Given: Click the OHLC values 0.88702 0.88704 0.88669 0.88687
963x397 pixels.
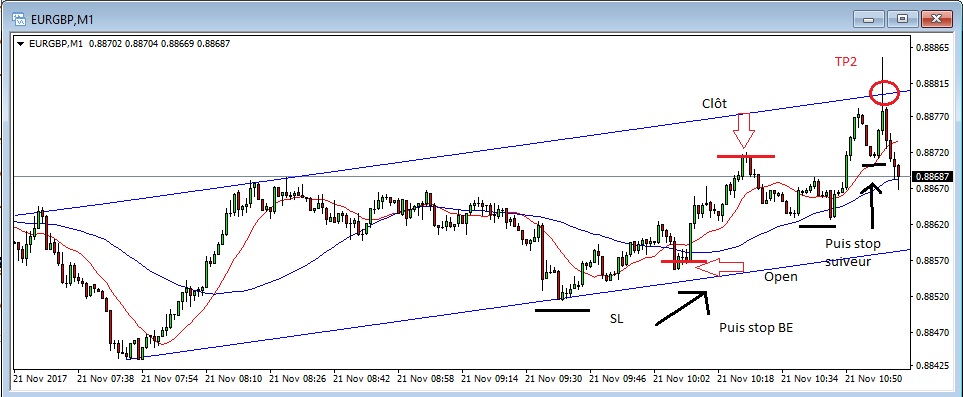Looking at the screenshot, I should point(160,44).
